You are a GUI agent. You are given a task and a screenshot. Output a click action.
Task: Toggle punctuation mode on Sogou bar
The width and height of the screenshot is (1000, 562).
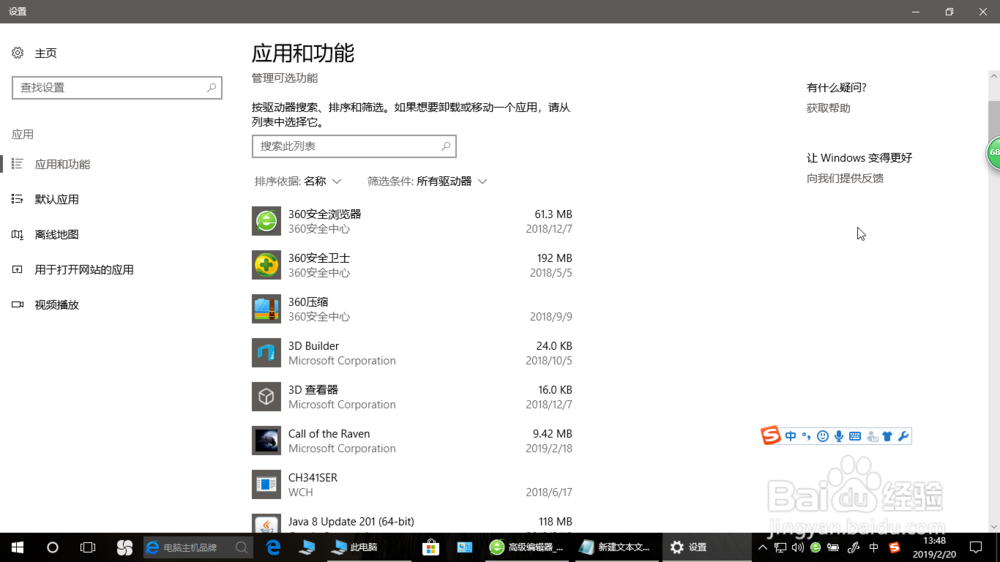coord(807,436)
